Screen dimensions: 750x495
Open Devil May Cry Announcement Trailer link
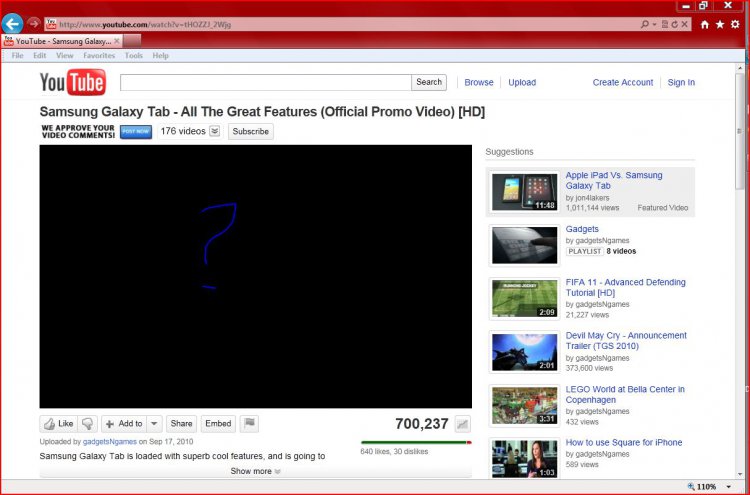click(x=626, y=341)
